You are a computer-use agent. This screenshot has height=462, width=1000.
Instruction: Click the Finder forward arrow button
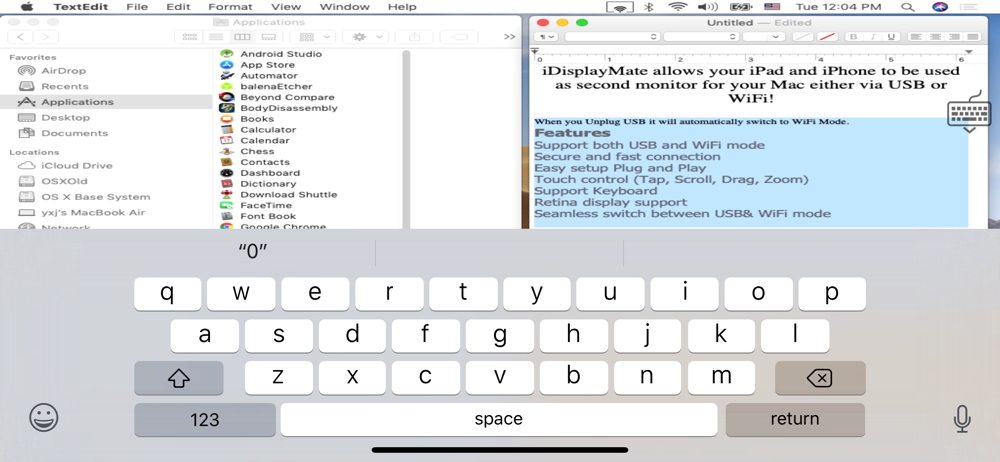pos(45,37)
